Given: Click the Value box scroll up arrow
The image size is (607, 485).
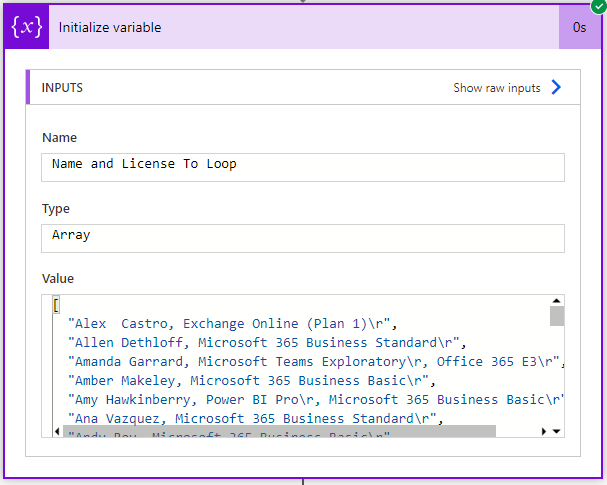Looking at the screenshot, I should click(556, 300).
